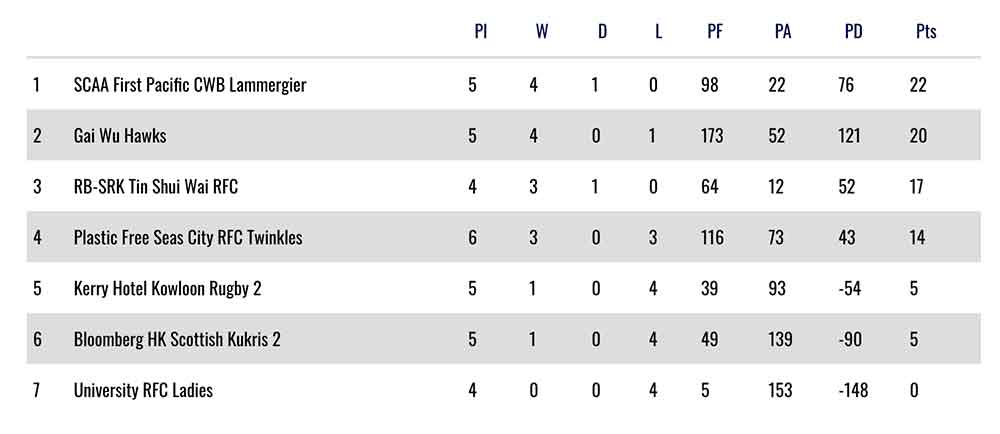This screenshot has height=434, width=1000.
Task: Click the W column header
Action: 541,32
